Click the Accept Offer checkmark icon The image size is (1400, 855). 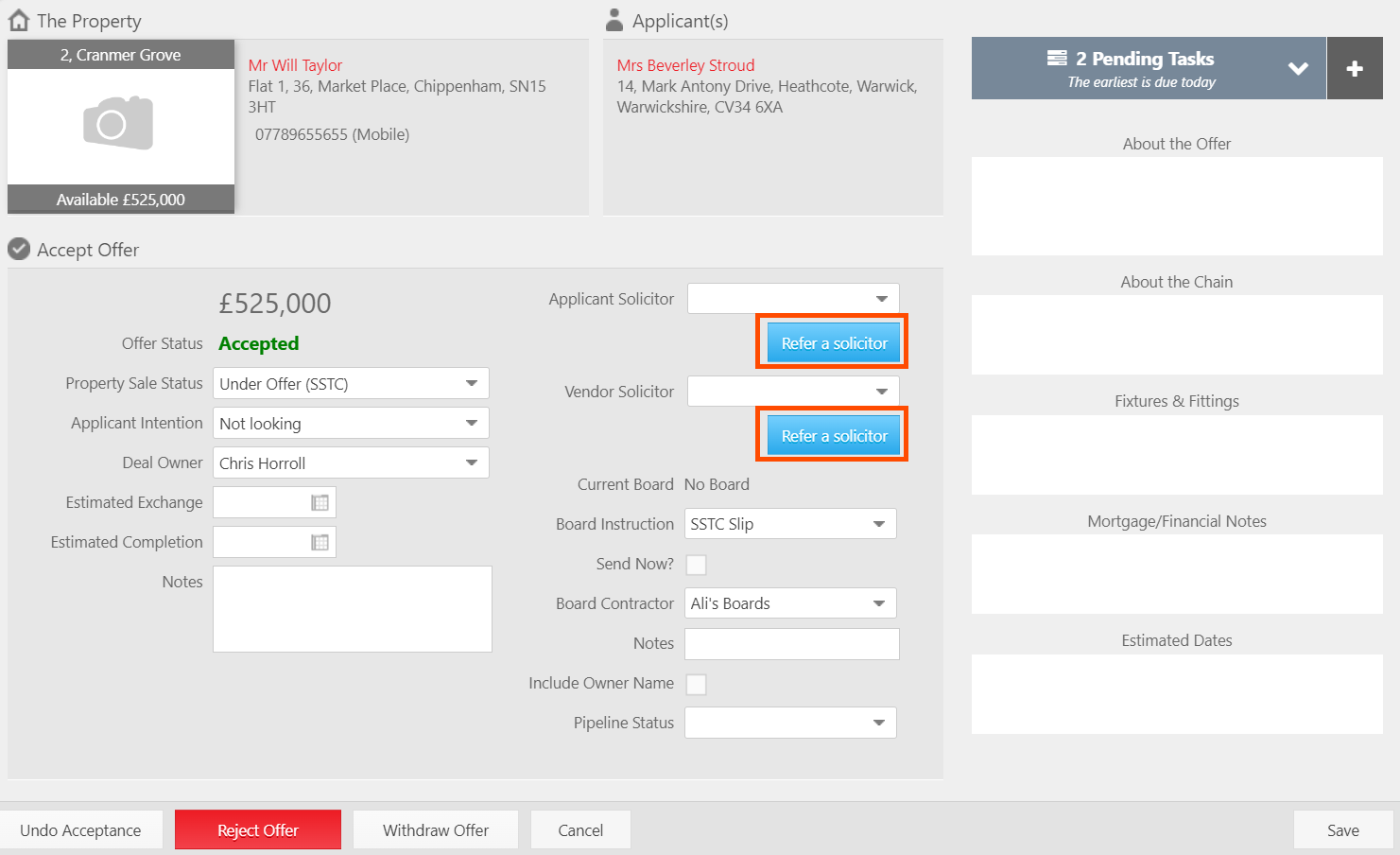tap(19, 249)
